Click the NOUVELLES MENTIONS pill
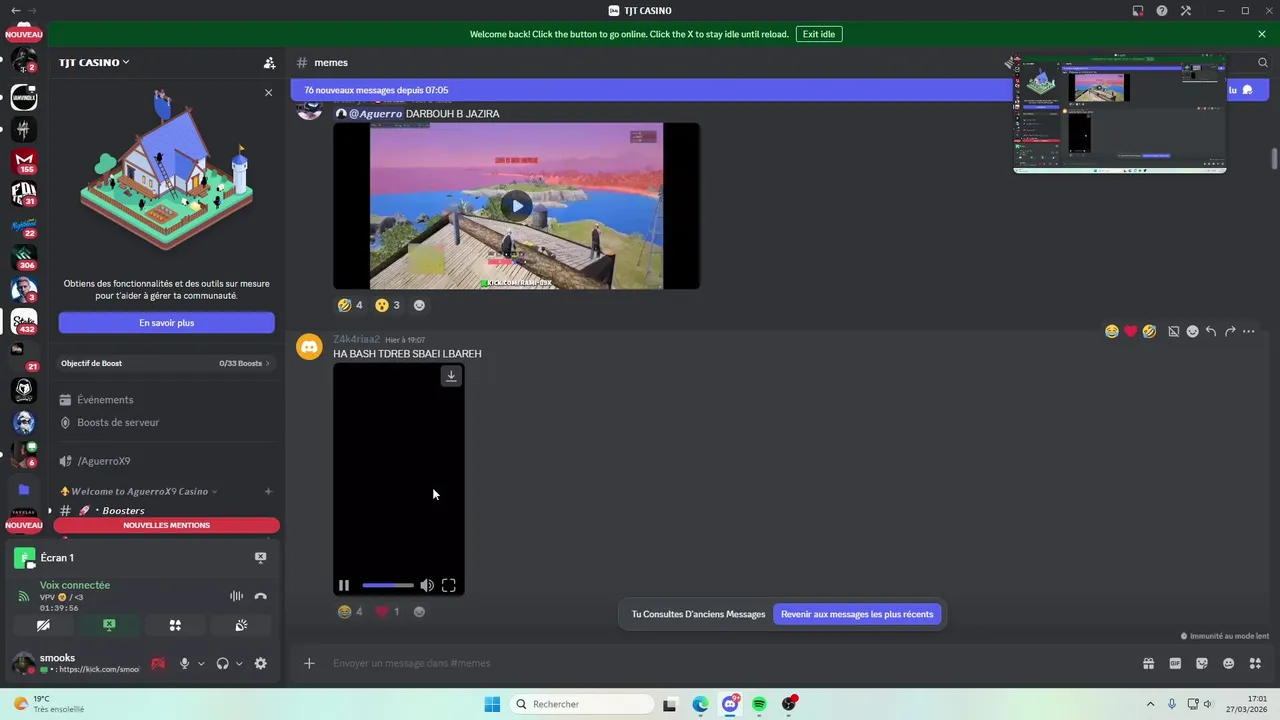The image size is (1280, 720). pos(166,525)
